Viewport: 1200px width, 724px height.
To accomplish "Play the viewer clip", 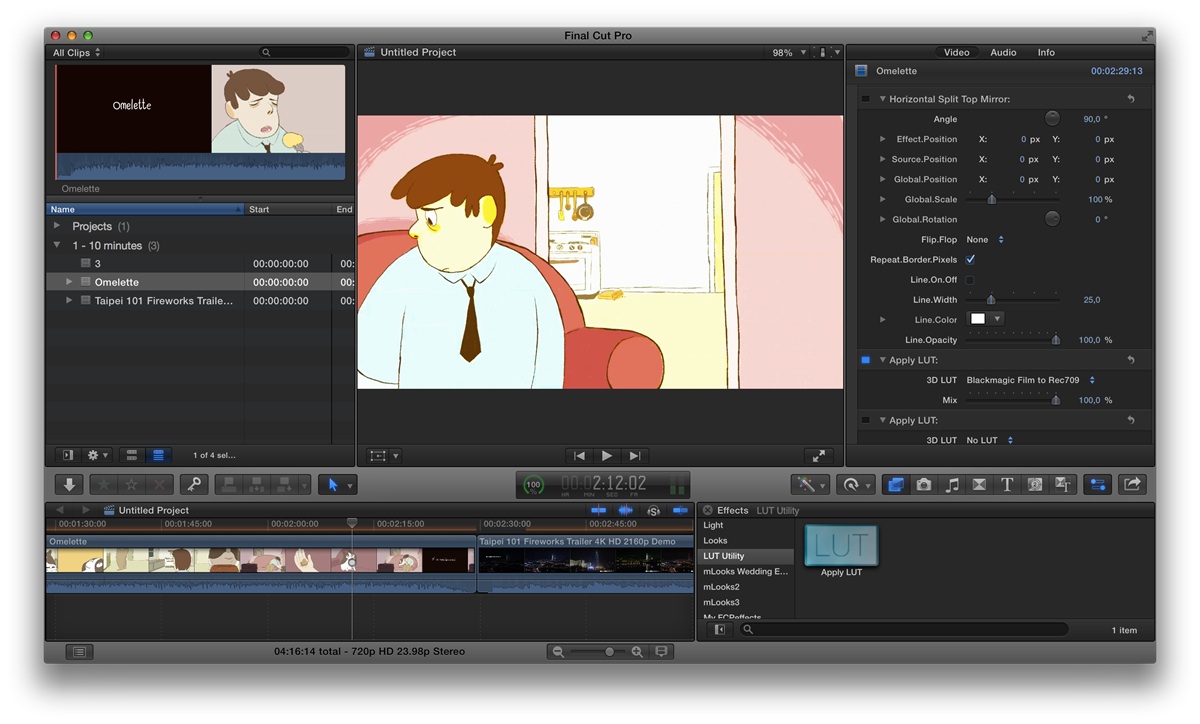I will coord(606,455).
